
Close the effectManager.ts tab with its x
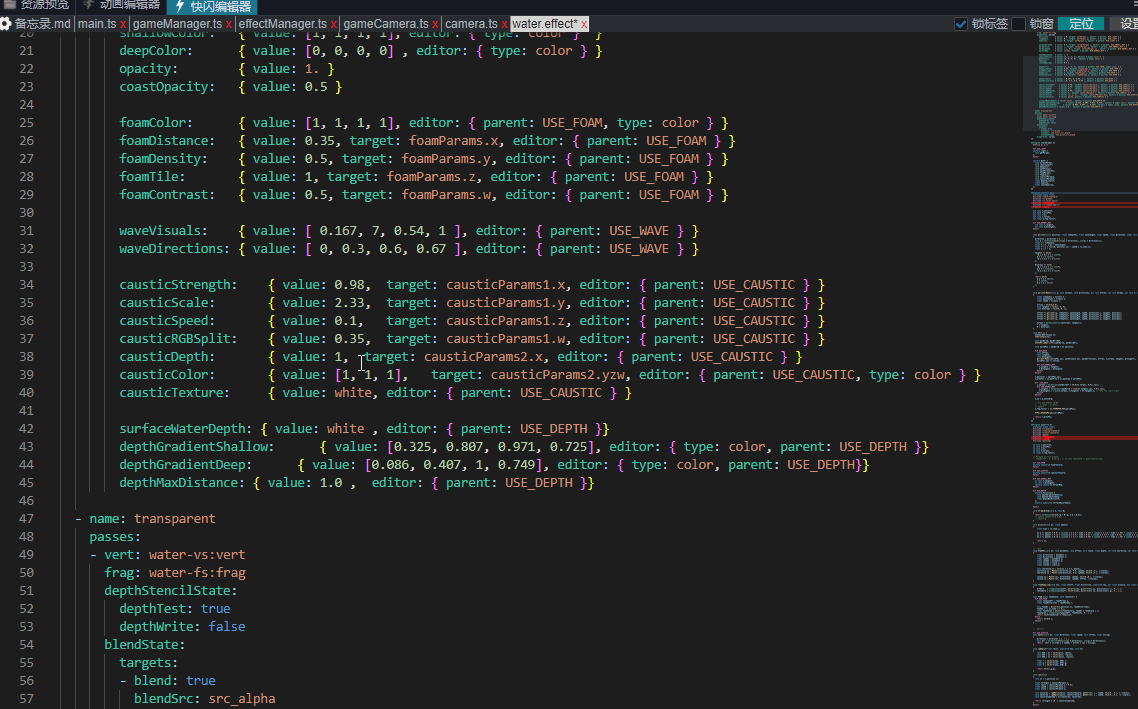pos(333,25)
